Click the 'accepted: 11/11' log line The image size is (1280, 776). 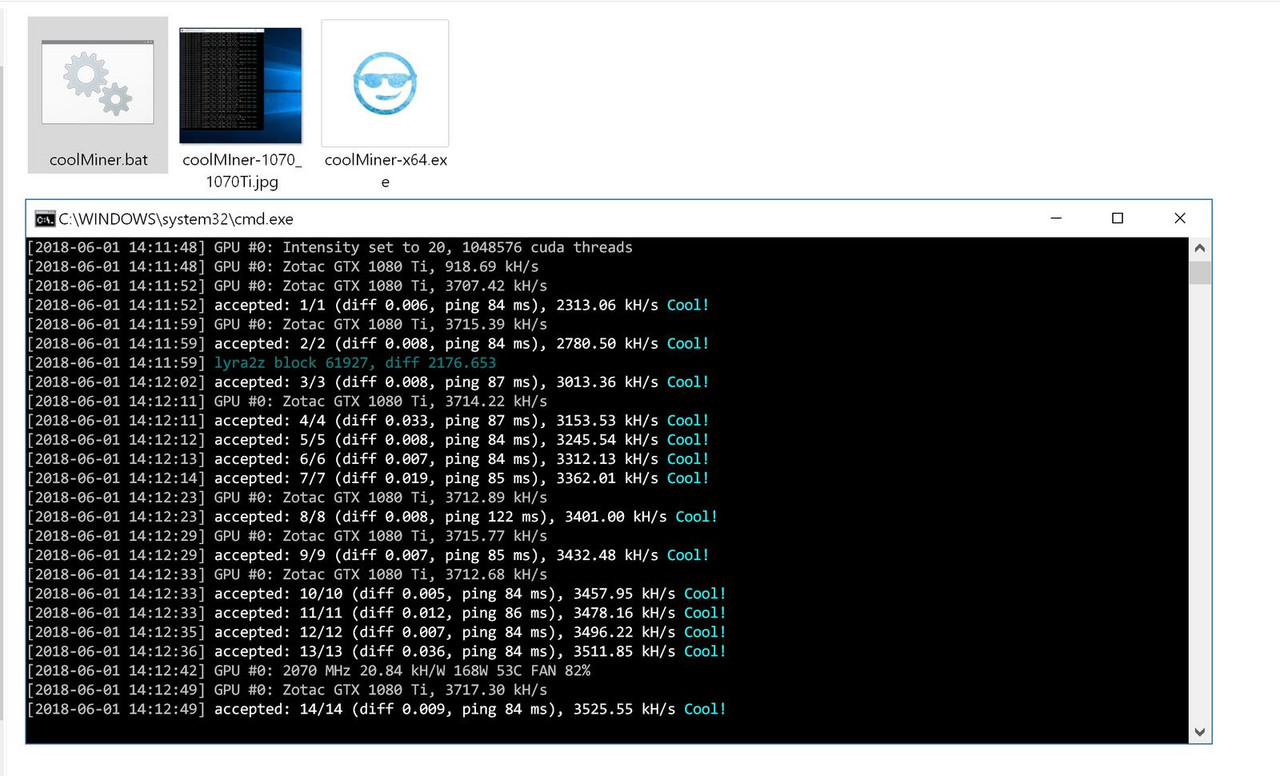coord(376,613)
